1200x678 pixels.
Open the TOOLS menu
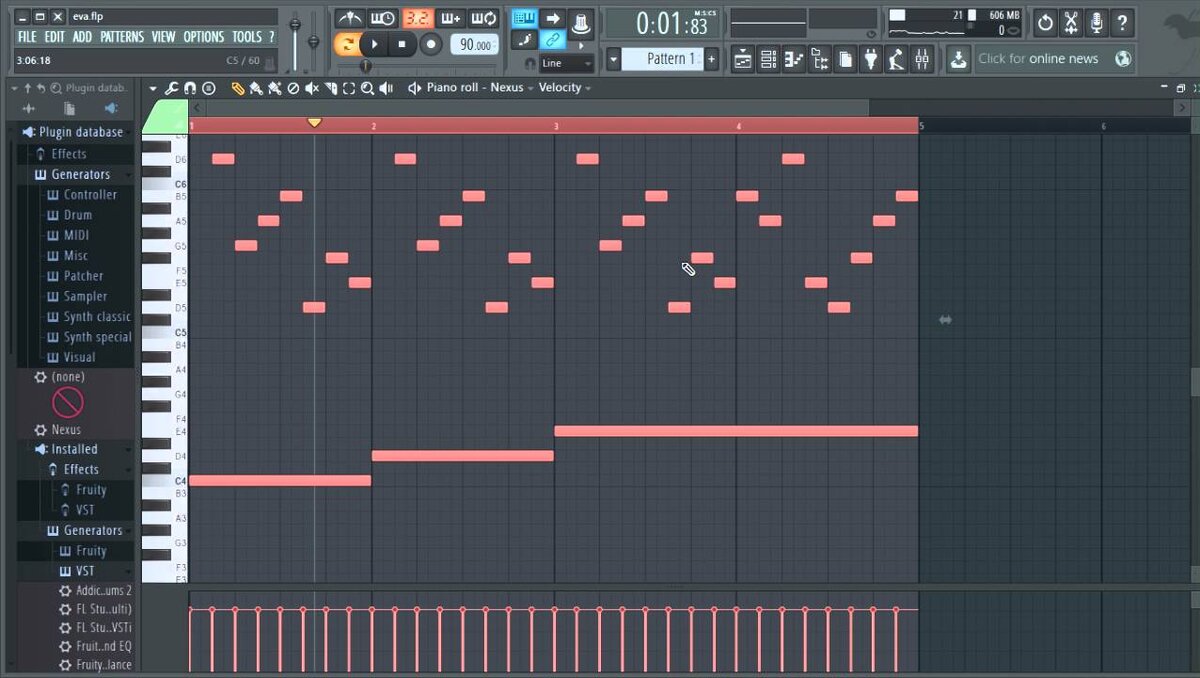click(x=247, y=37)
